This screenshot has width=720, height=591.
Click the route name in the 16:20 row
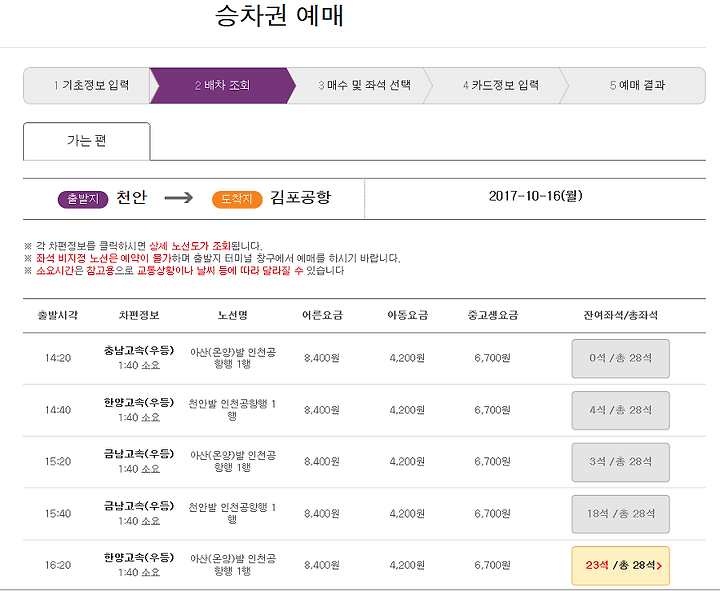[233, 564]
